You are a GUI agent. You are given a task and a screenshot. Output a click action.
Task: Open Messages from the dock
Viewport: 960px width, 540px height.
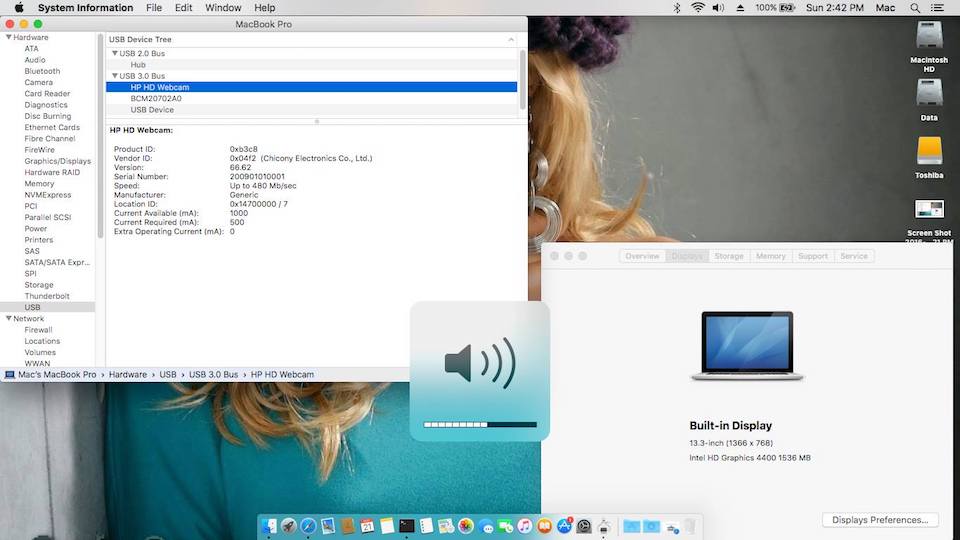(486, 526)
